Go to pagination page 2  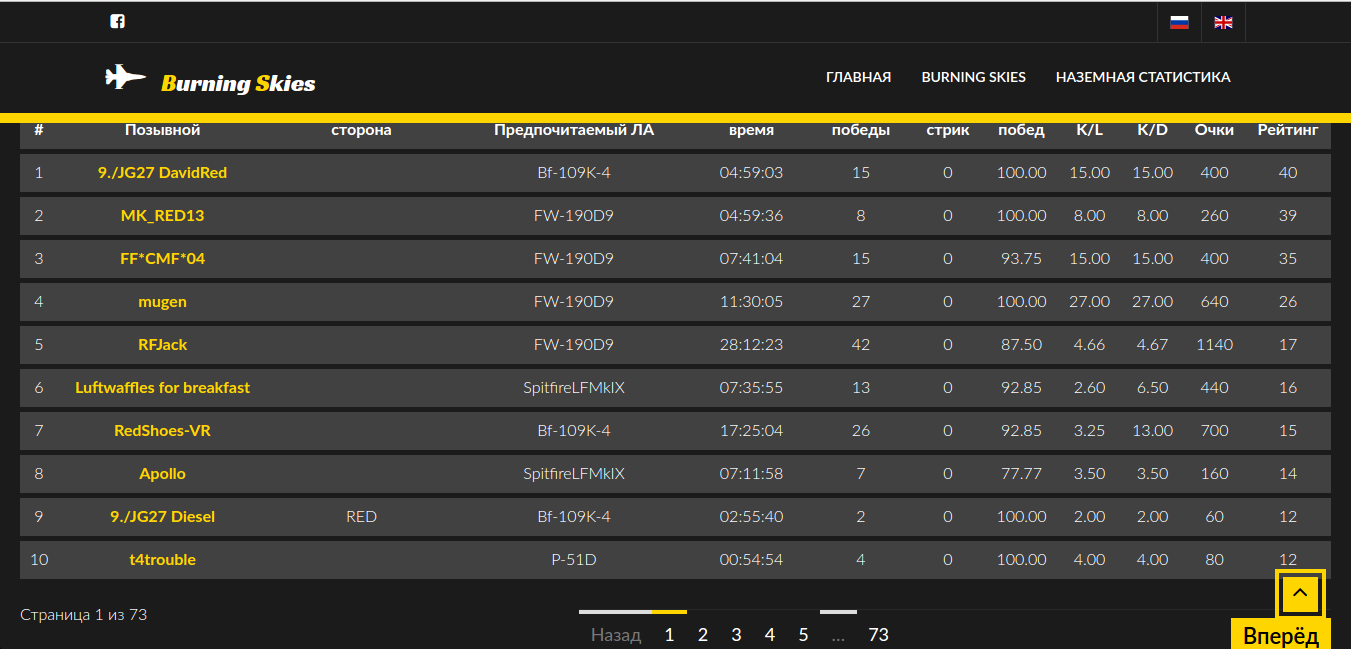coord(703,634)
